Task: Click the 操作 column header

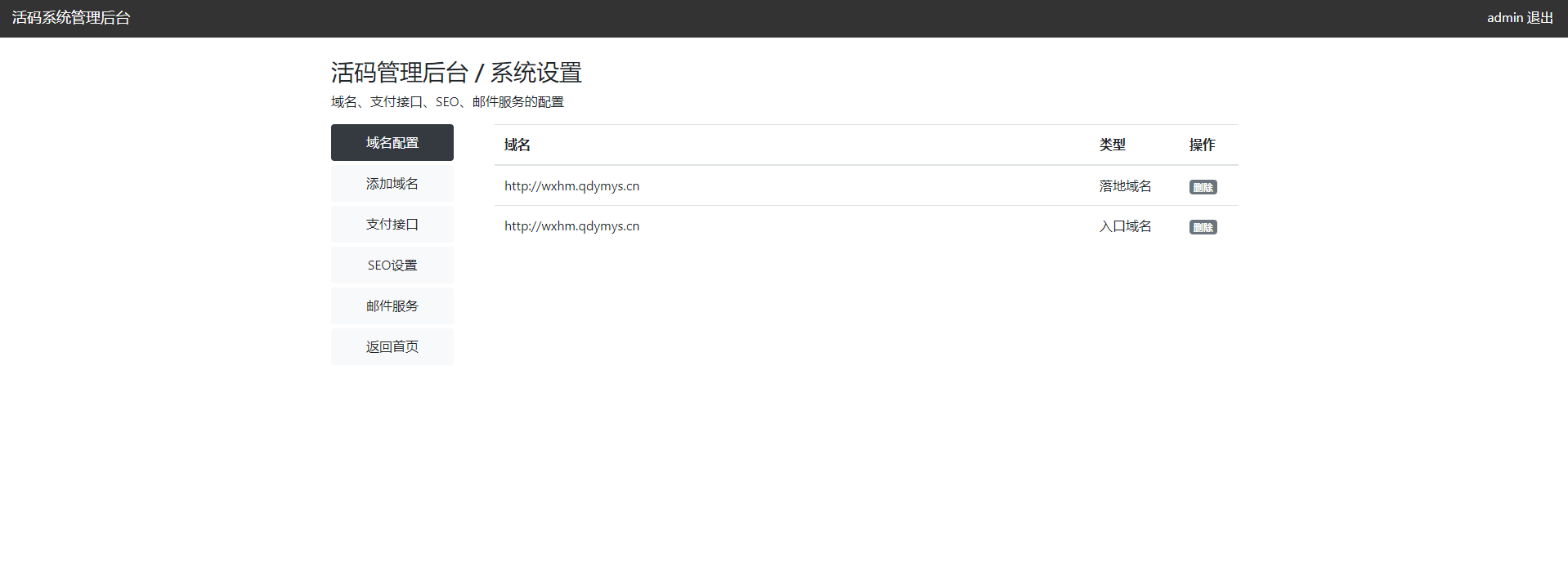Action: [1203, 145]
